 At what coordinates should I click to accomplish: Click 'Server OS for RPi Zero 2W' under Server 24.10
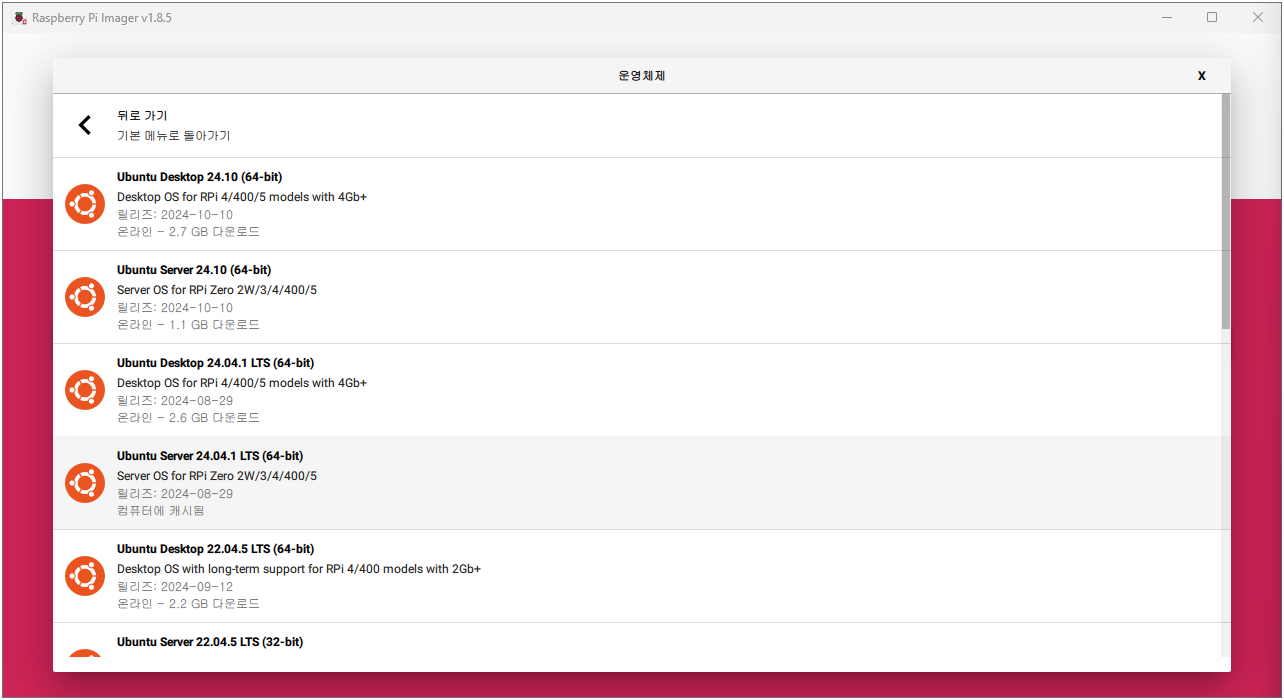coord(217,290)
